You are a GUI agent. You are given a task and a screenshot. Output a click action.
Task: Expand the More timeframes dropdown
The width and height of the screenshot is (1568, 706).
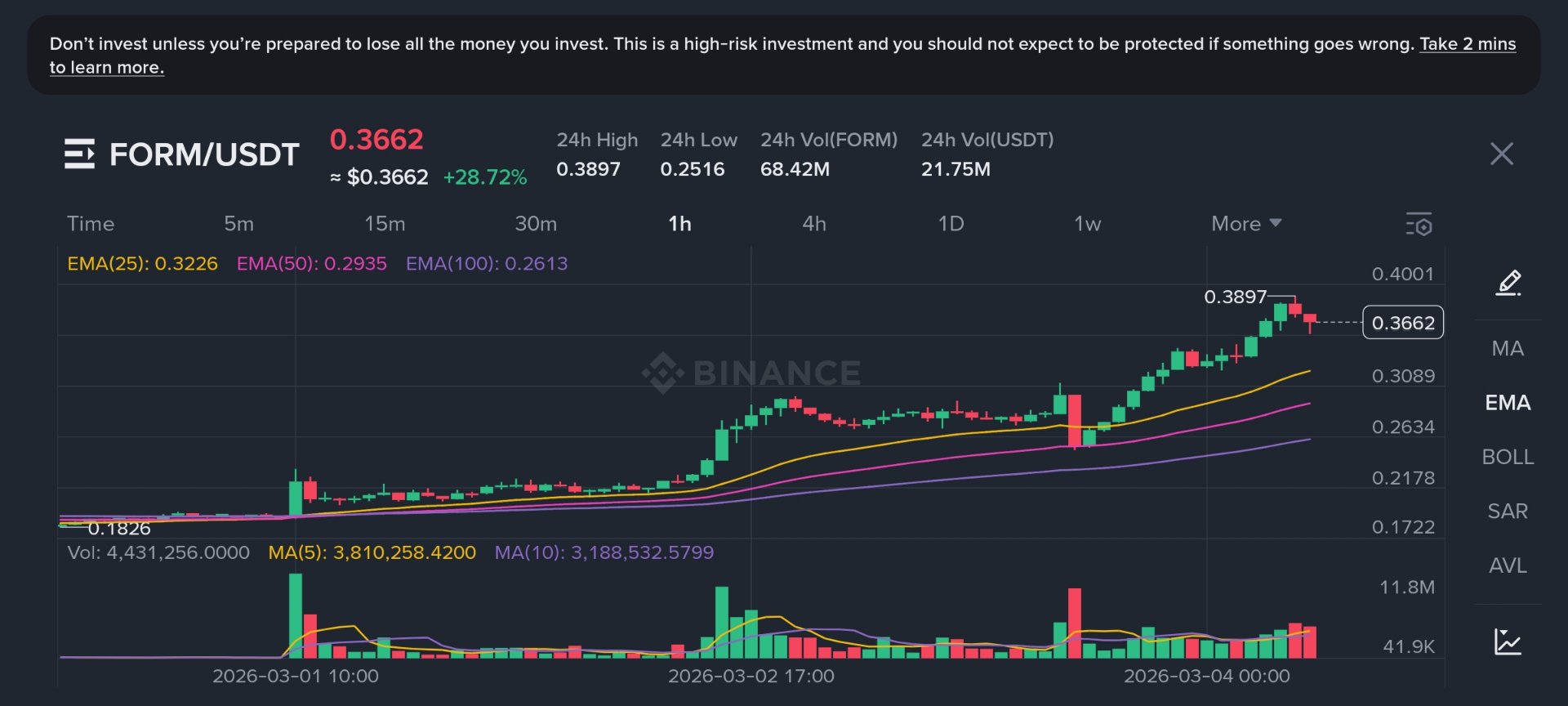click(1244, 223)
